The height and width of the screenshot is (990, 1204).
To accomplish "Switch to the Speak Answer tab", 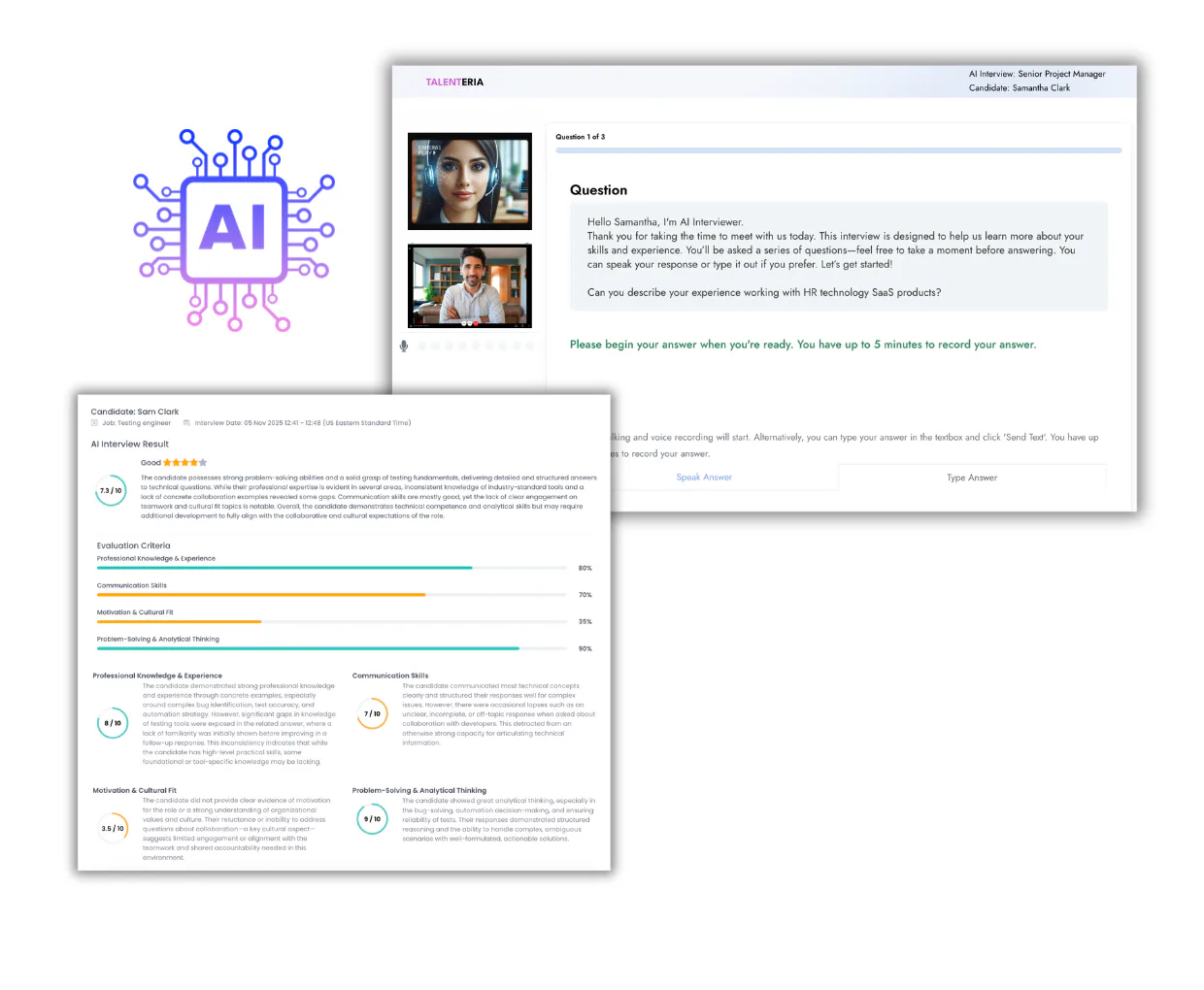I will 704,477.
